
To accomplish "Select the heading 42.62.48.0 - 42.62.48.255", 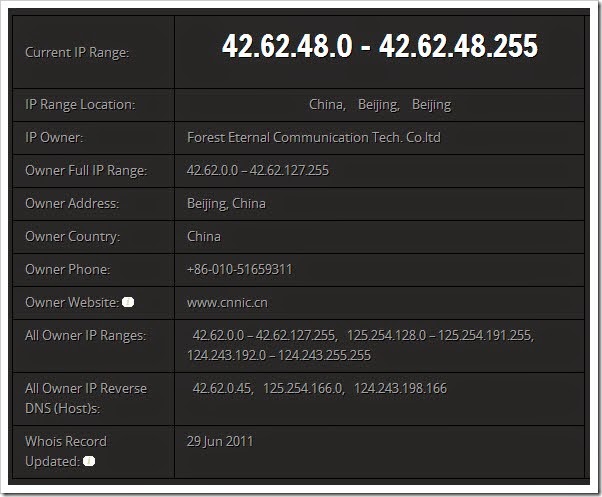I will point(380,46).
